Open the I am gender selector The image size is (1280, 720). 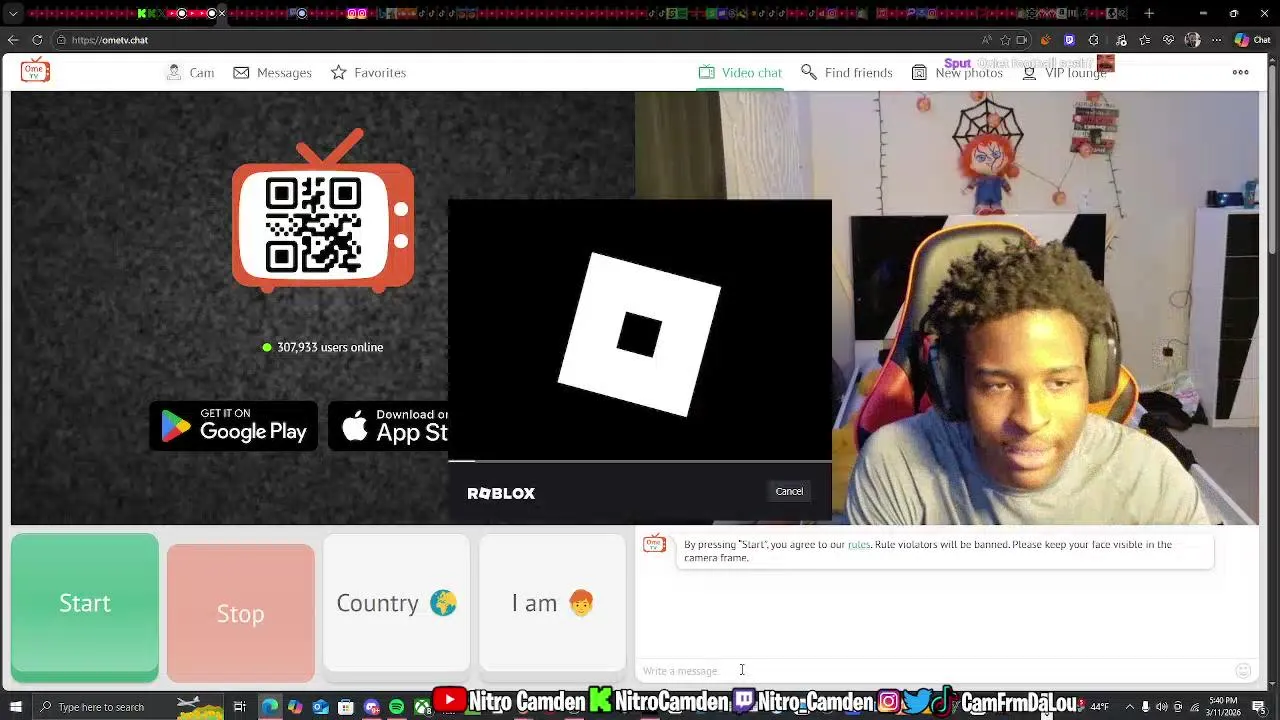(552, 603)
